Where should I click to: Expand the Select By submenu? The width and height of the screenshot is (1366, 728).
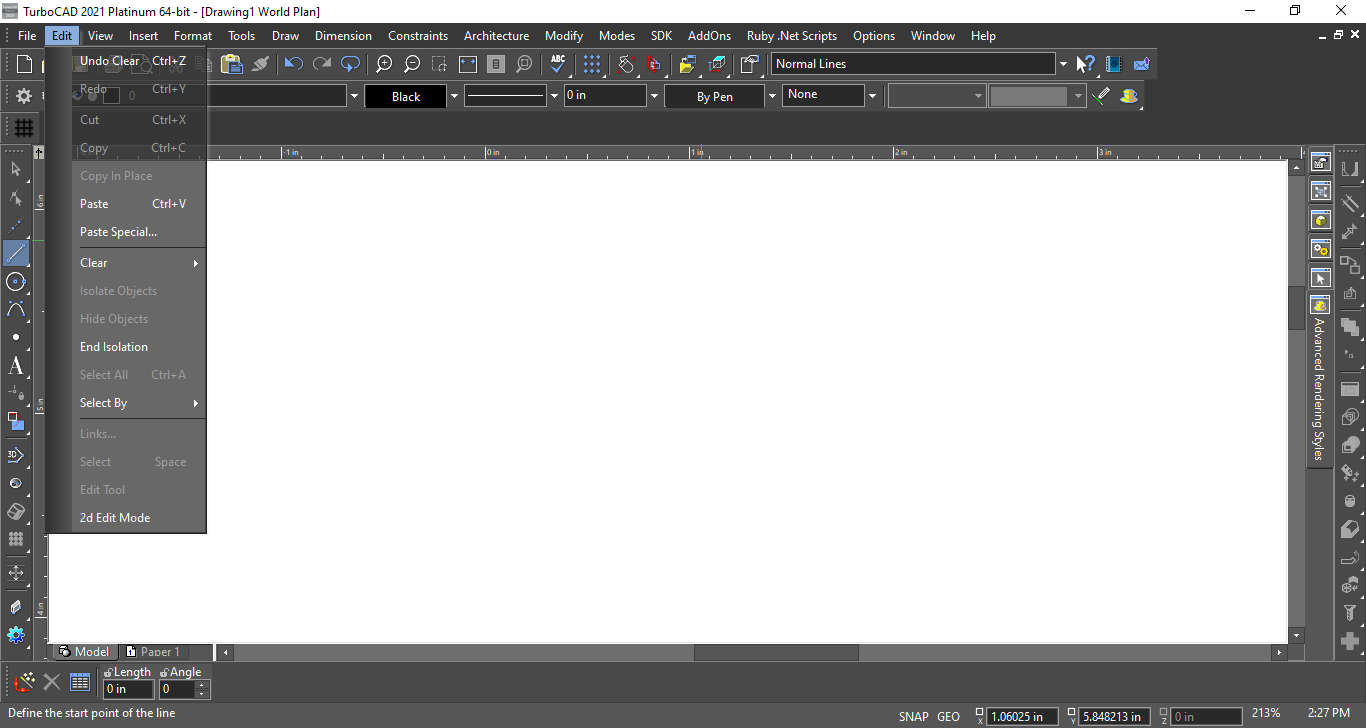[140, 403]
